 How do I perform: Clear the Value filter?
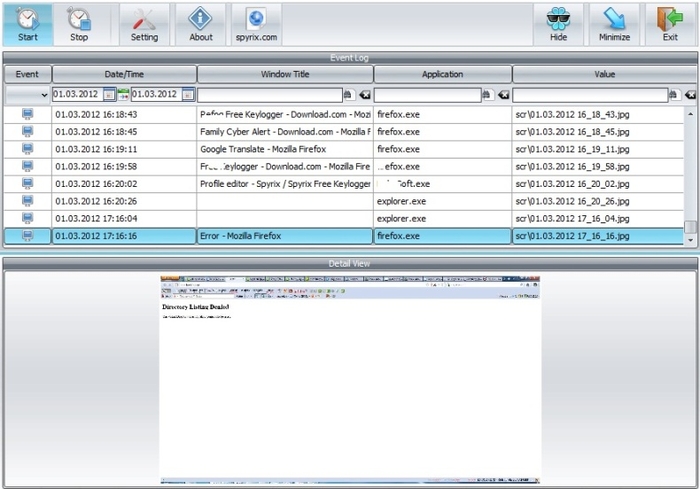(x=690, y=95)
